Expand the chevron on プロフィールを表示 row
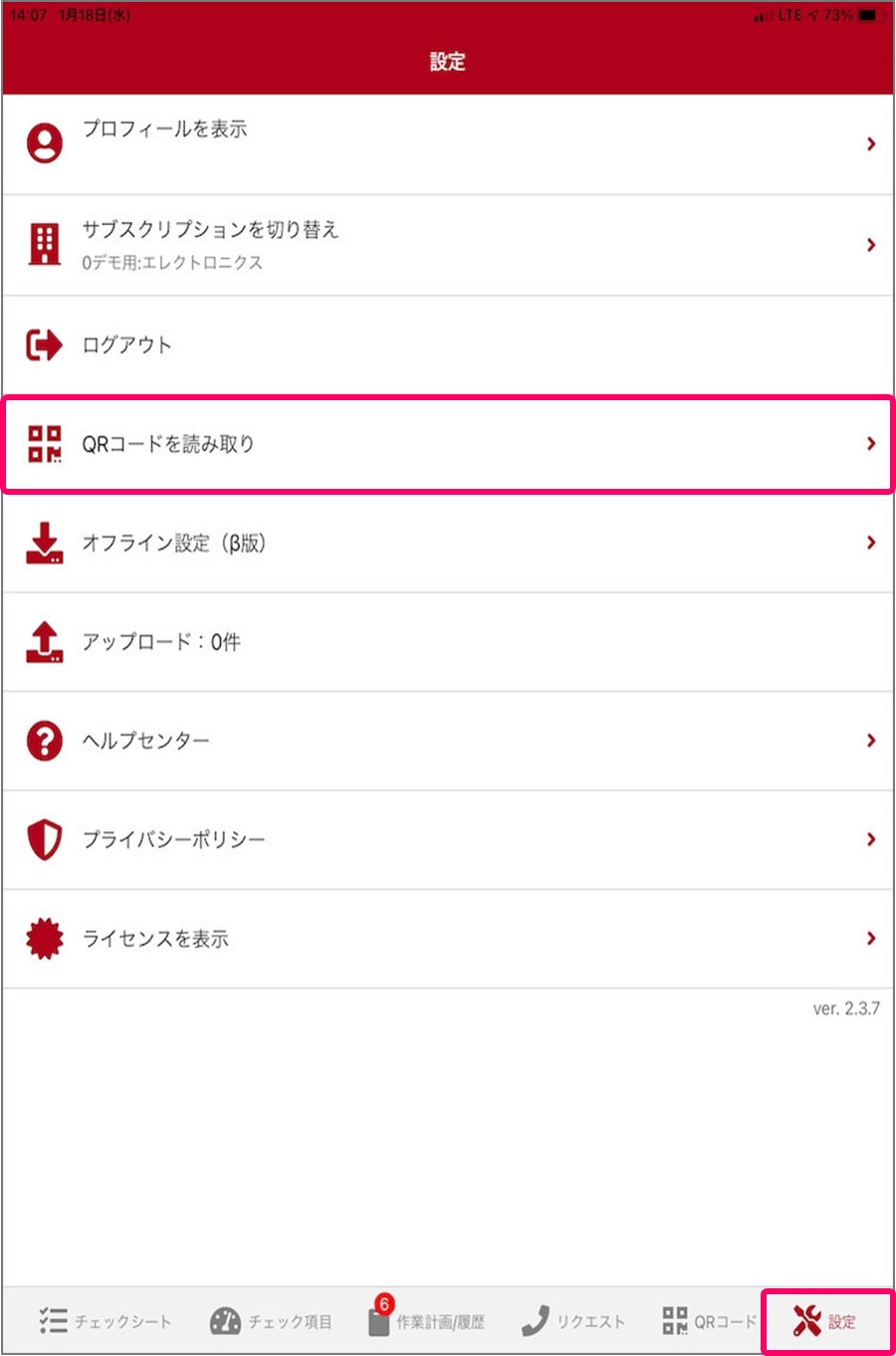This screenshot has height=1356, width=896. (871, 142)
